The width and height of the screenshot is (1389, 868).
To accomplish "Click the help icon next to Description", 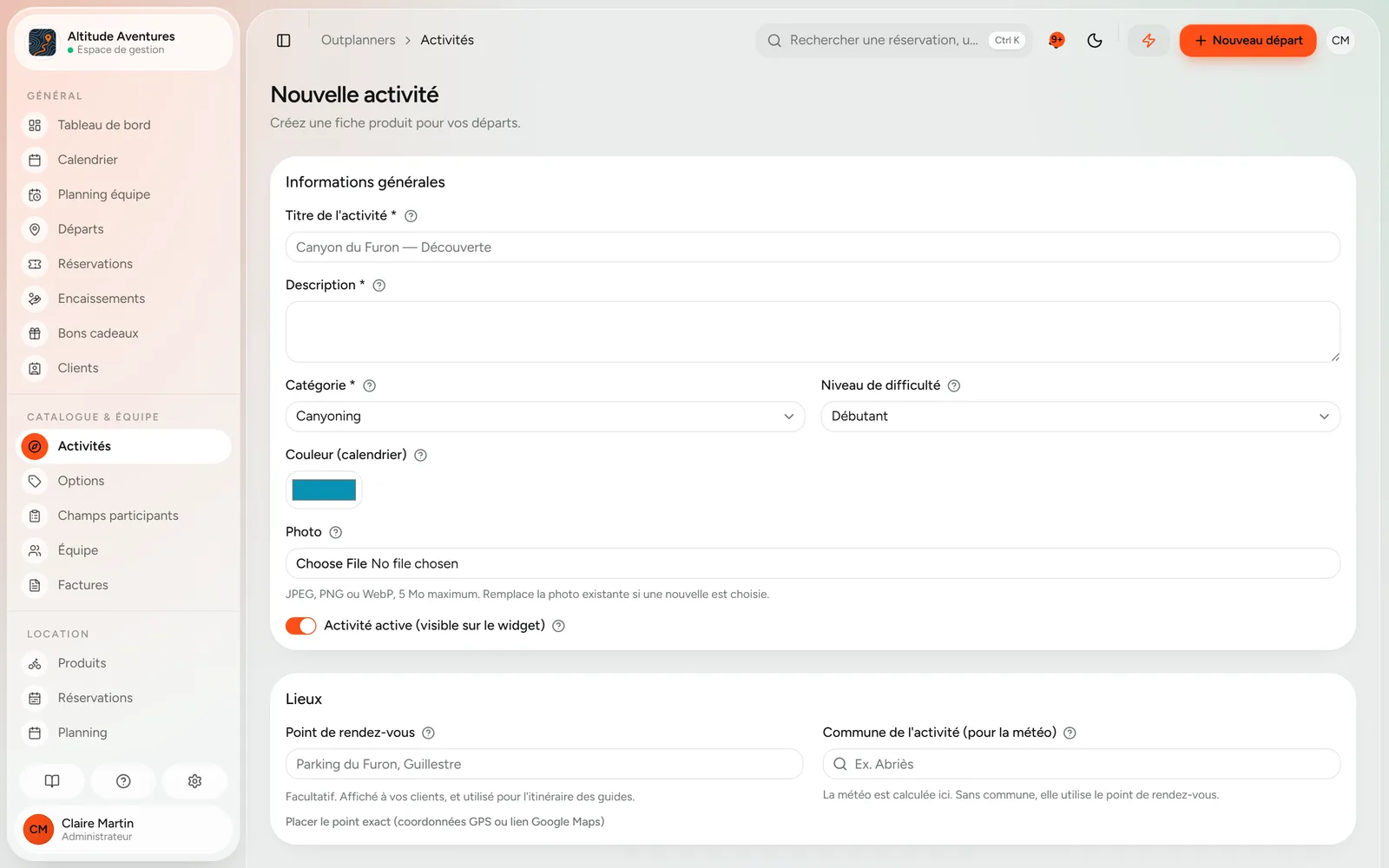I will point(379,286).
